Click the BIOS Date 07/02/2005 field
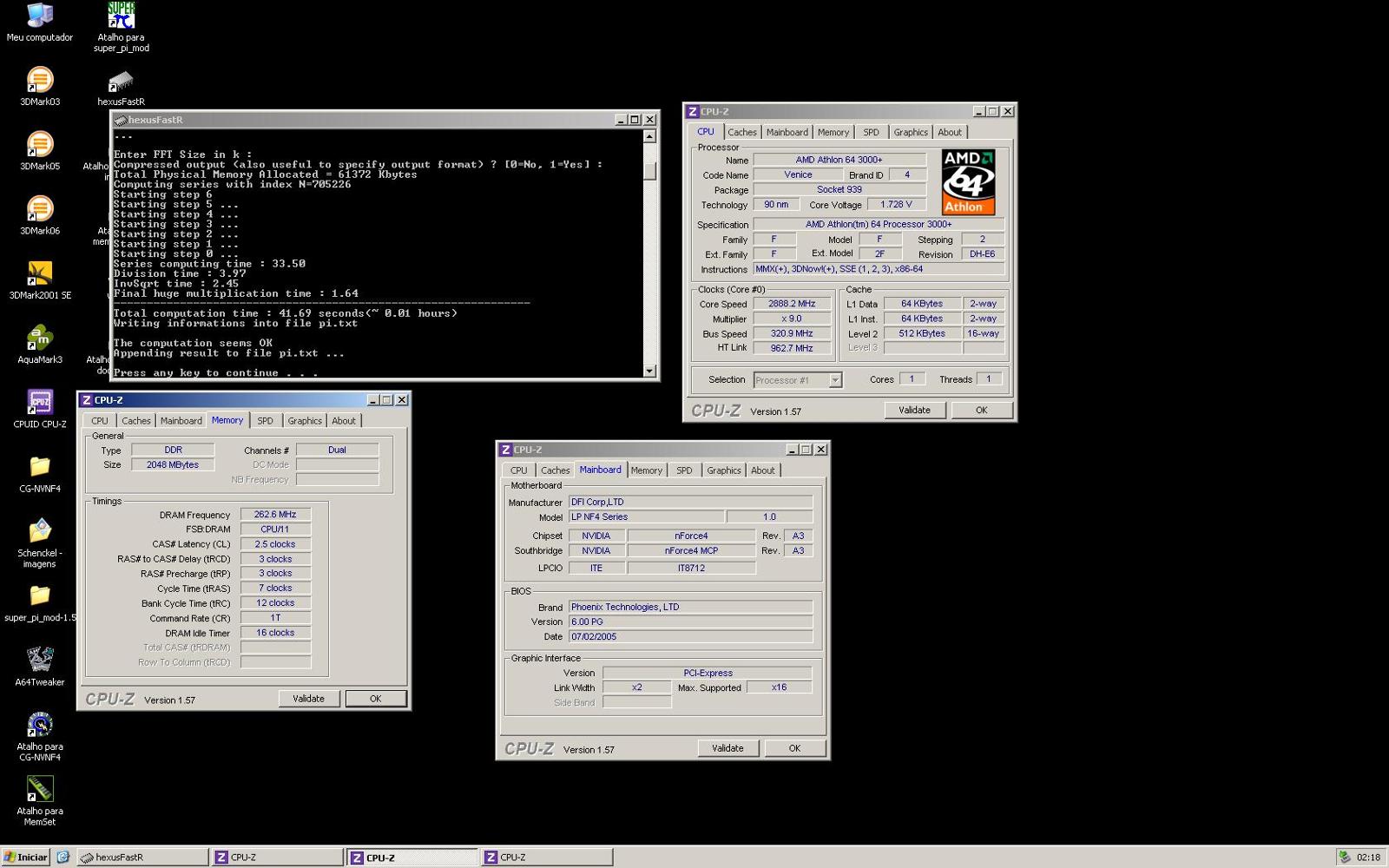 click(x=690, y=636)
